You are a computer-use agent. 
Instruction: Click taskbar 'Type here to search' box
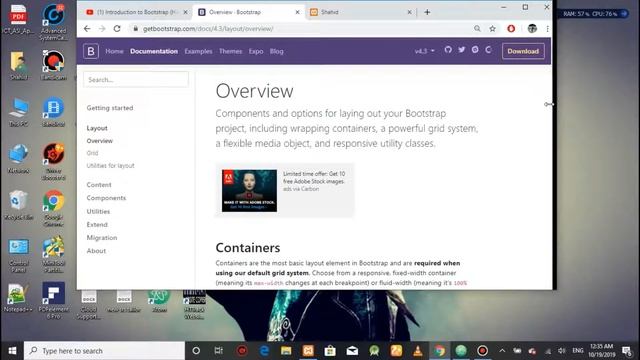[x=104, y=351]
